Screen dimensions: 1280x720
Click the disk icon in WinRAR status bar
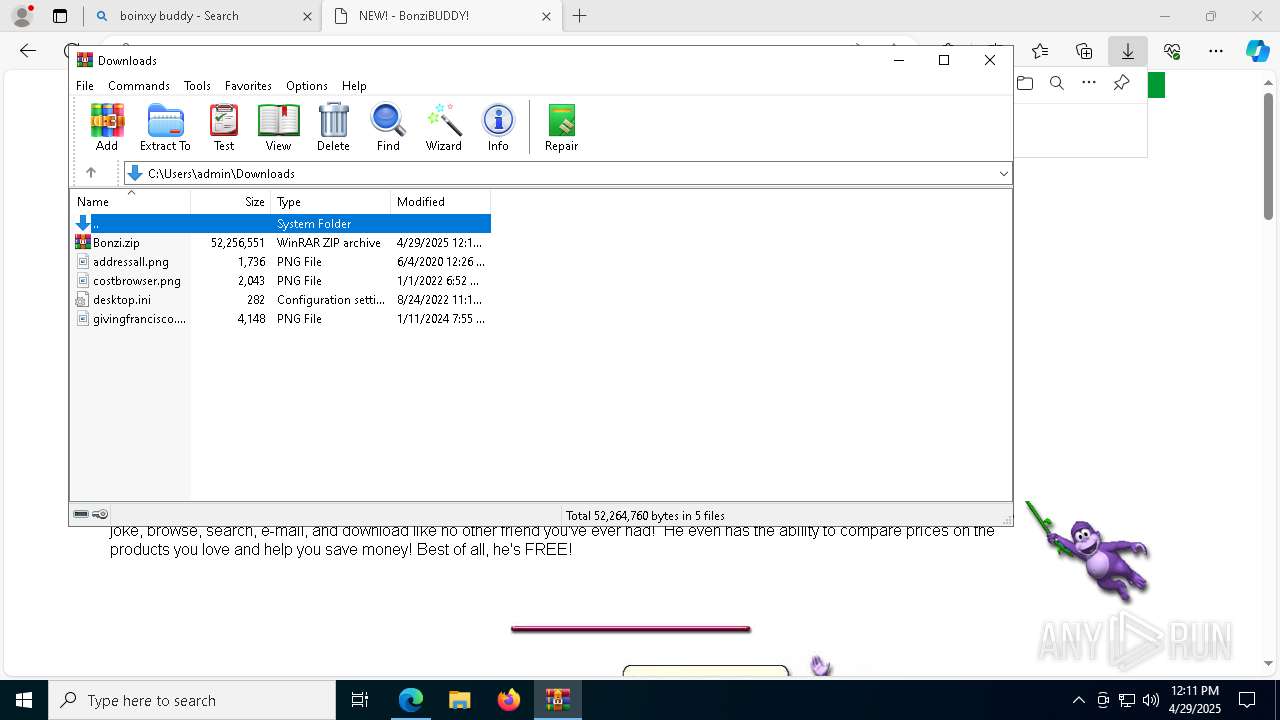click(81, 514)
